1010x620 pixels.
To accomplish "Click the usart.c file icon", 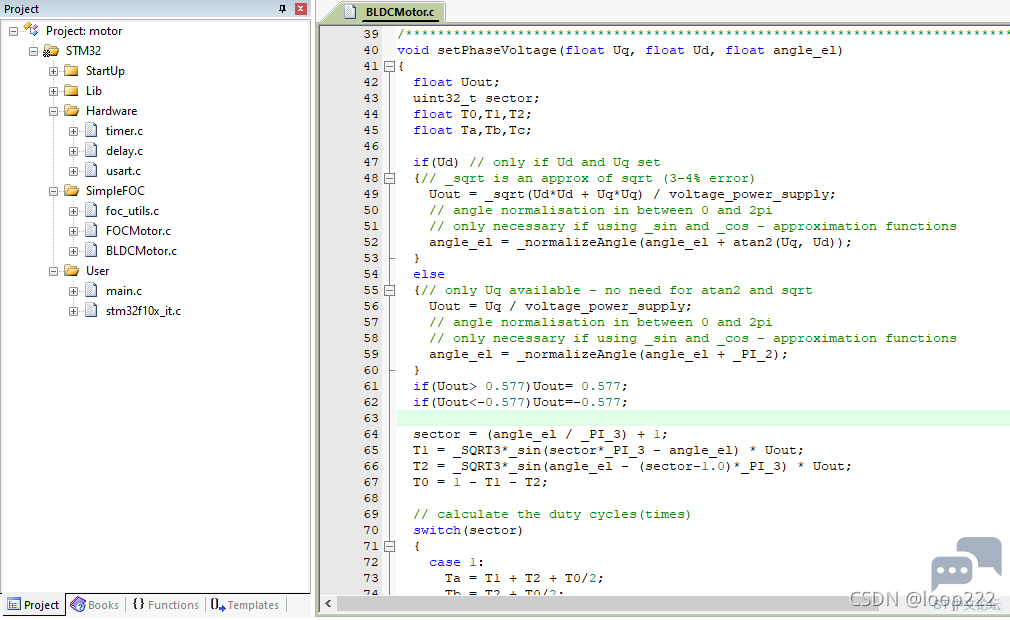I will click(91, 170).
